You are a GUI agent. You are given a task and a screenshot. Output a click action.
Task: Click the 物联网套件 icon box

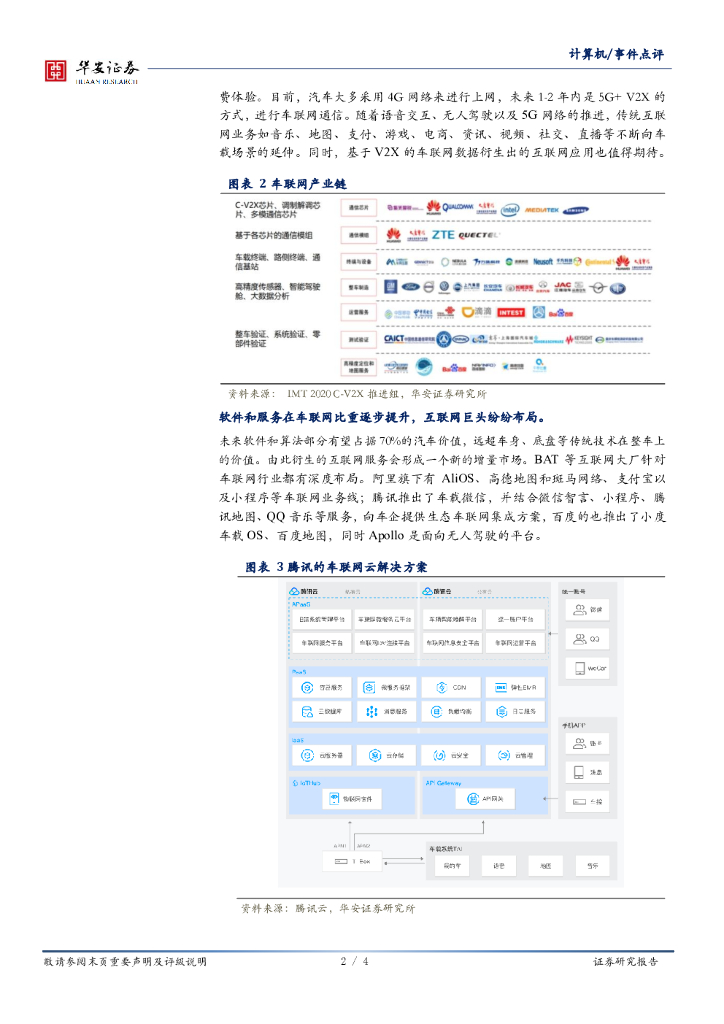coord(351,799)
